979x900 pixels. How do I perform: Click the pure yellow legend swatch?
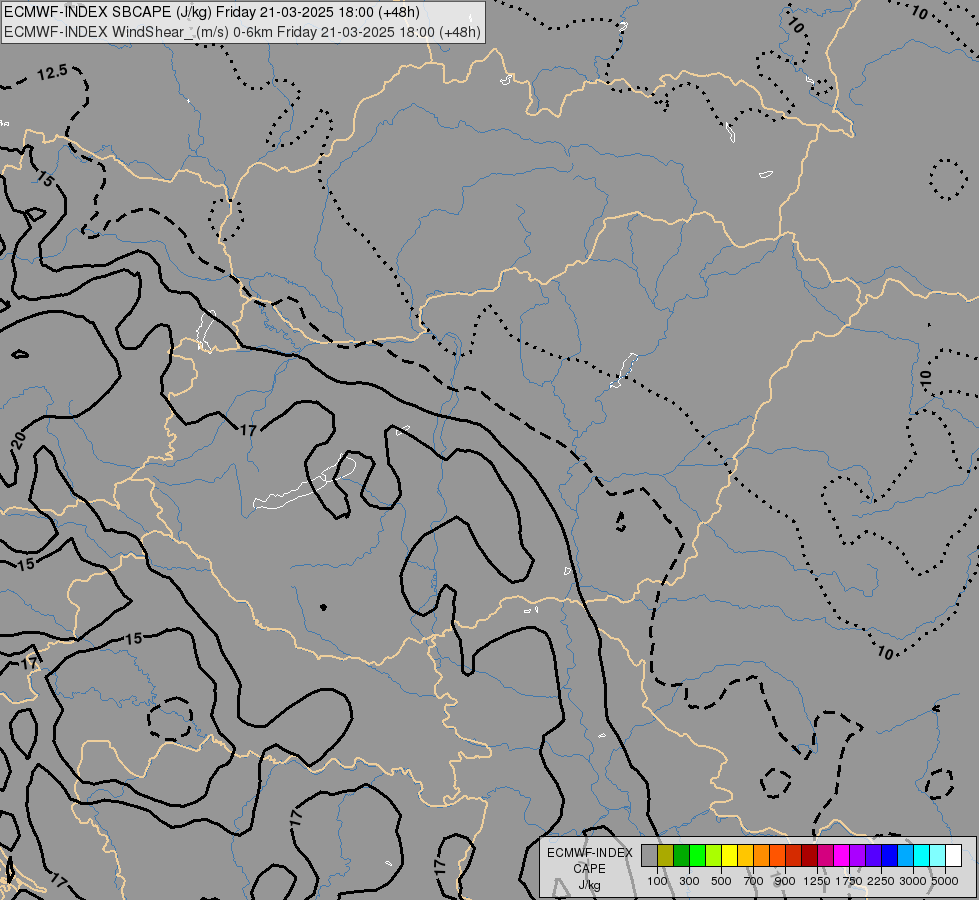click(729, 856)
